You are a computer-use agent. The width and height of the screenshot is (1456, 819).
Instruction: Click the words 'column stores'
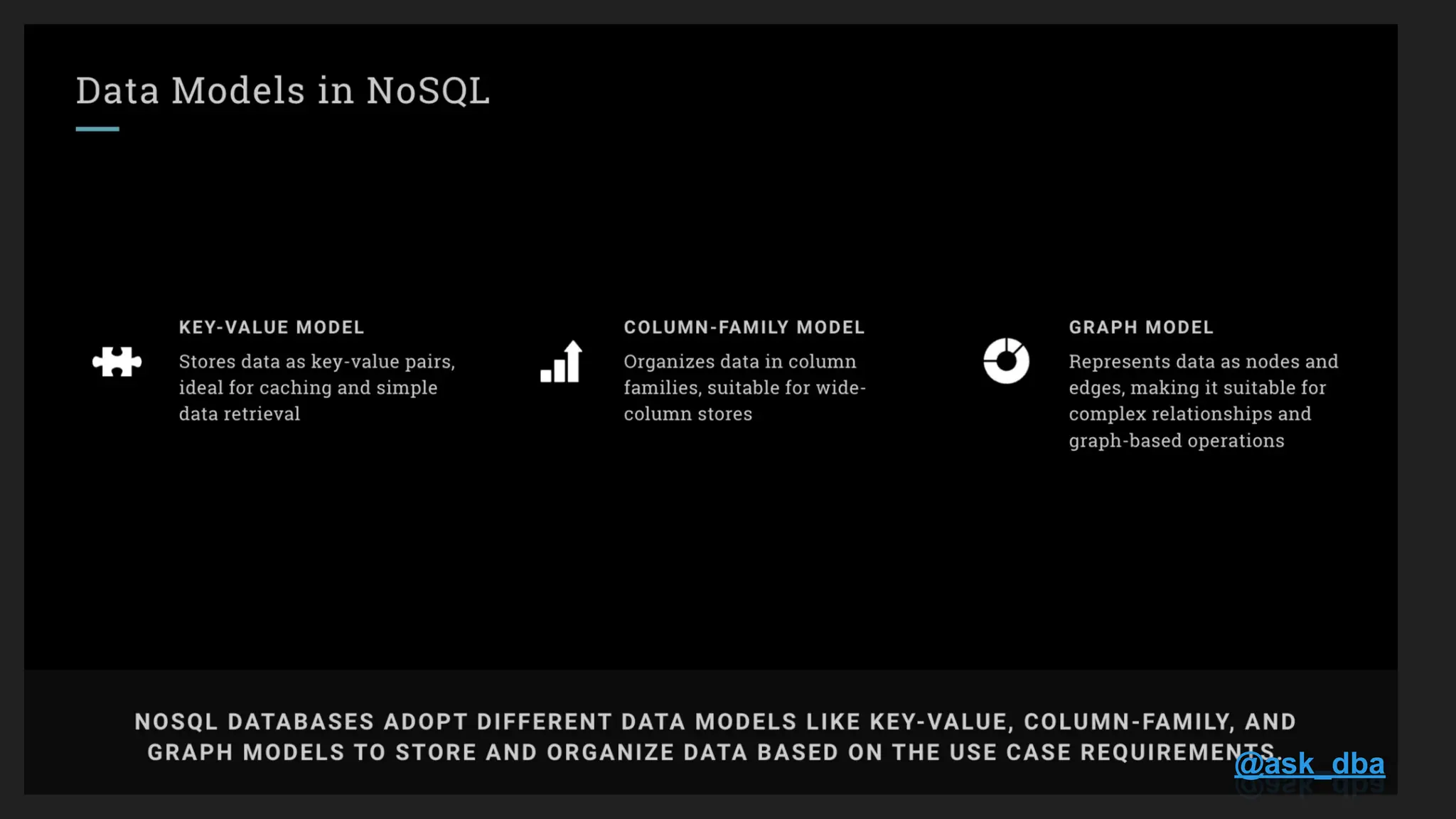(x=687, y=414)
